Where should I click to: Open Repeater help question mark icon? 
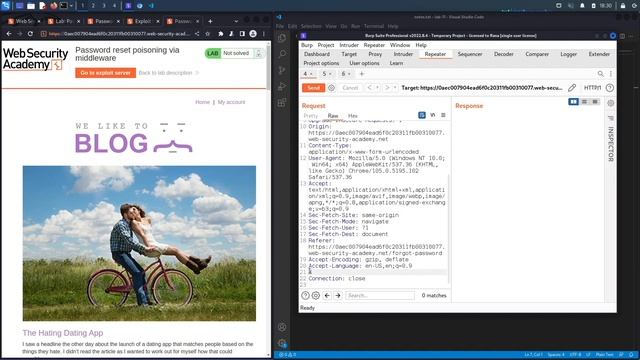(x=610, y=88)
